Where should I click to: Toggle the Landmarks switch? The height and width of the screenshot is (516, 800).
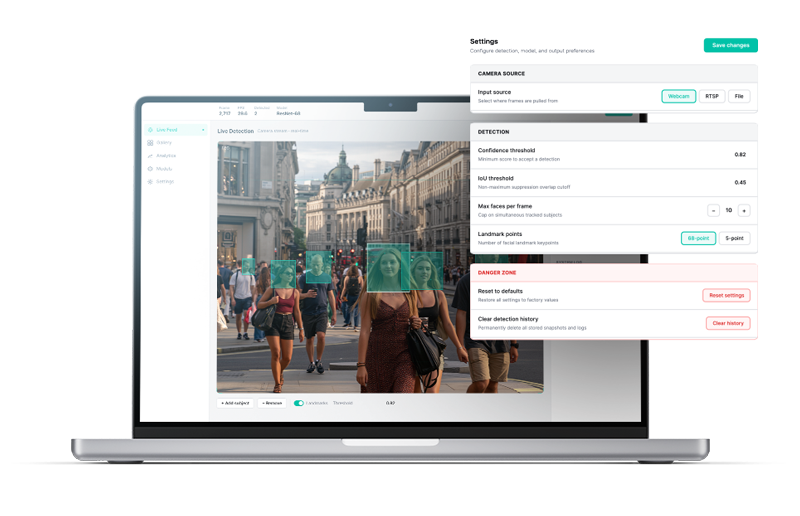tap(299, 403)
